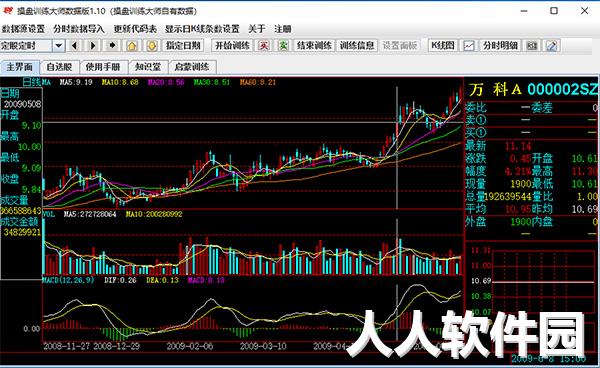Image resolution: width=600 pixels, height=368 pixels.
Task: Switch to the 知识堂 tab
Action: click(148, 67)
